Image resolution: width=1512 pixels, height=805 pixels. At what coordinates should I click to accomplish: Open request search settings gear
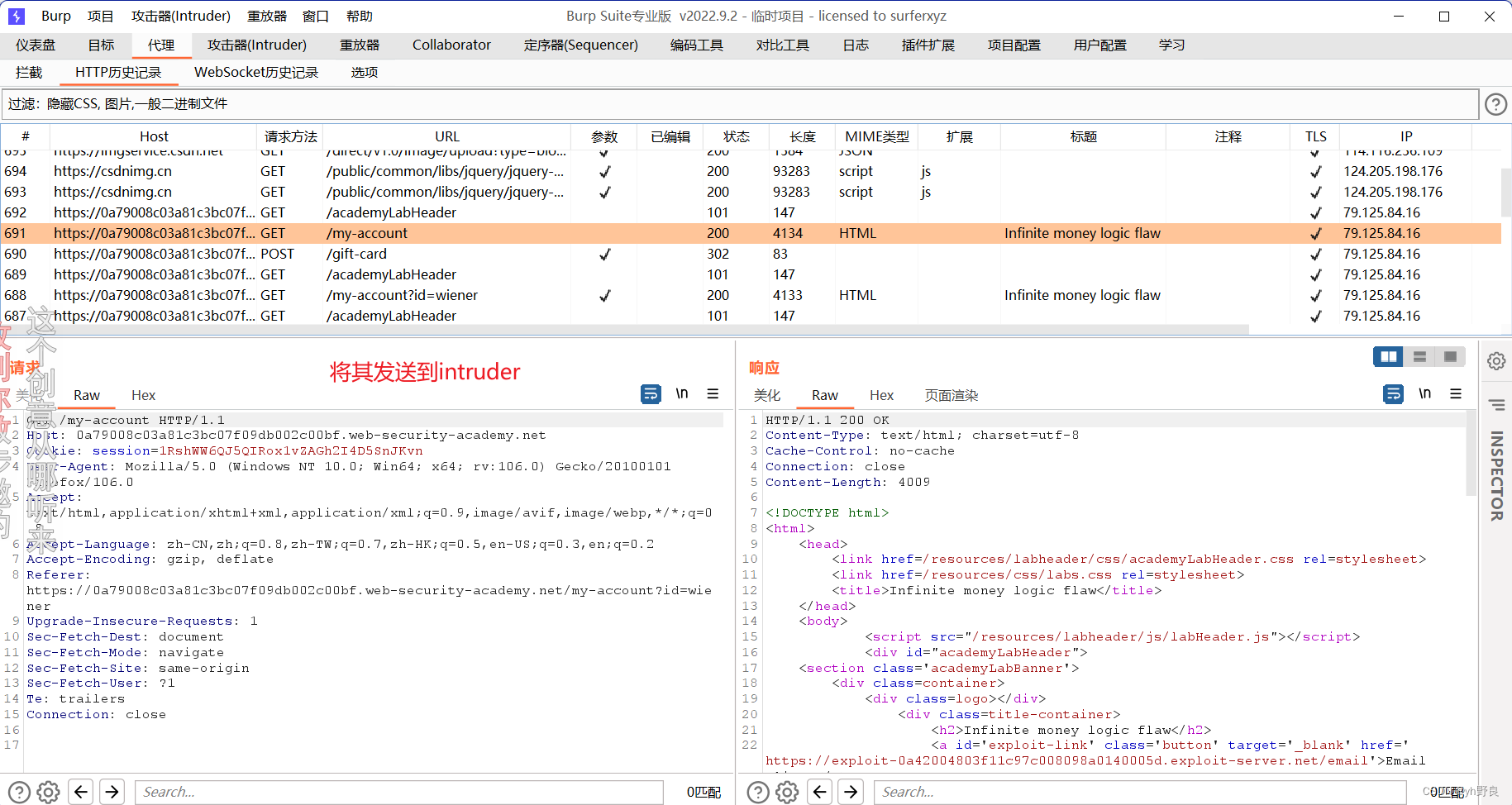tap(49, 793)
